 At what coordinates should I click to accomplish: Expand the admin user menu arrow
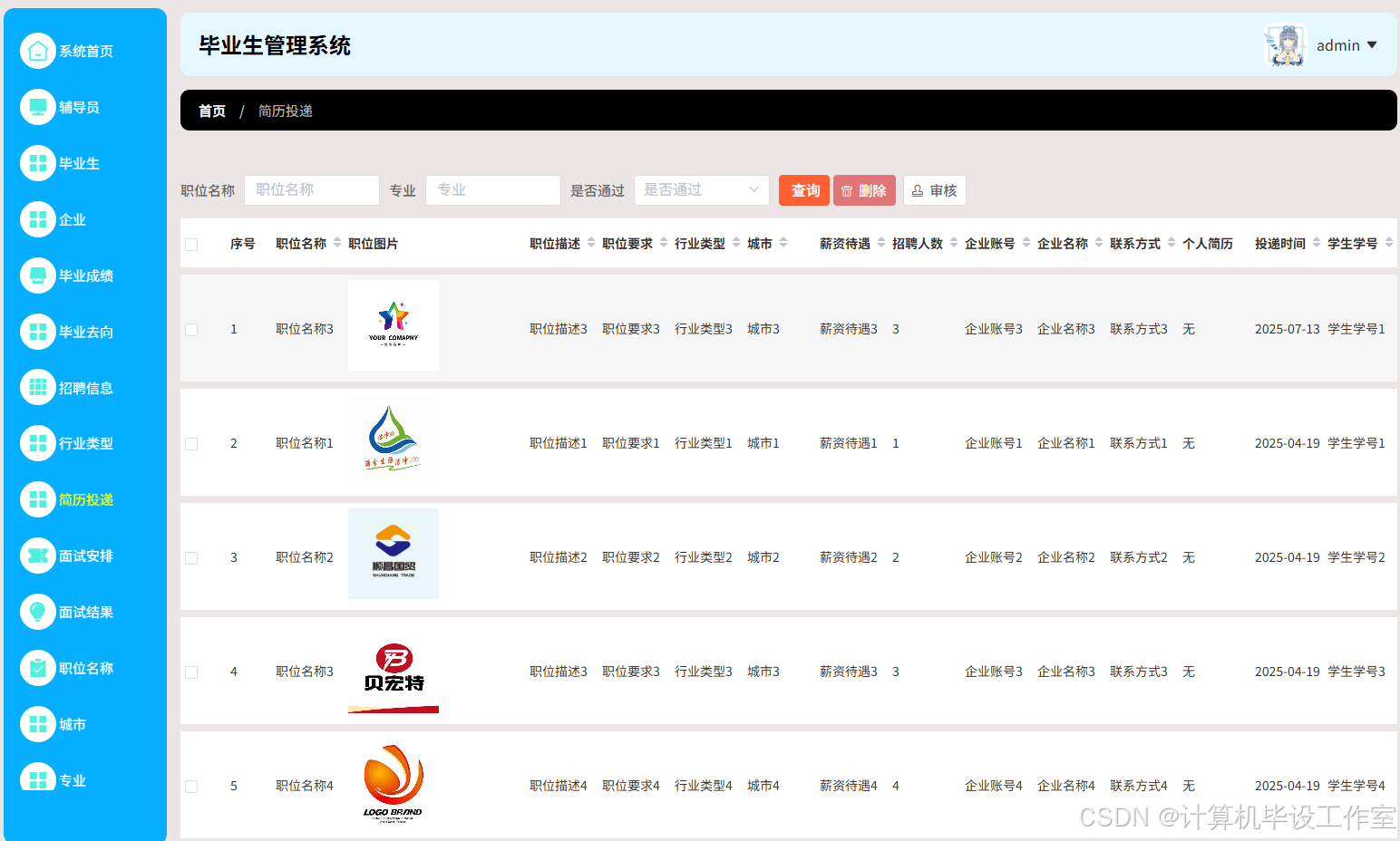click(x=1372, y=45)
